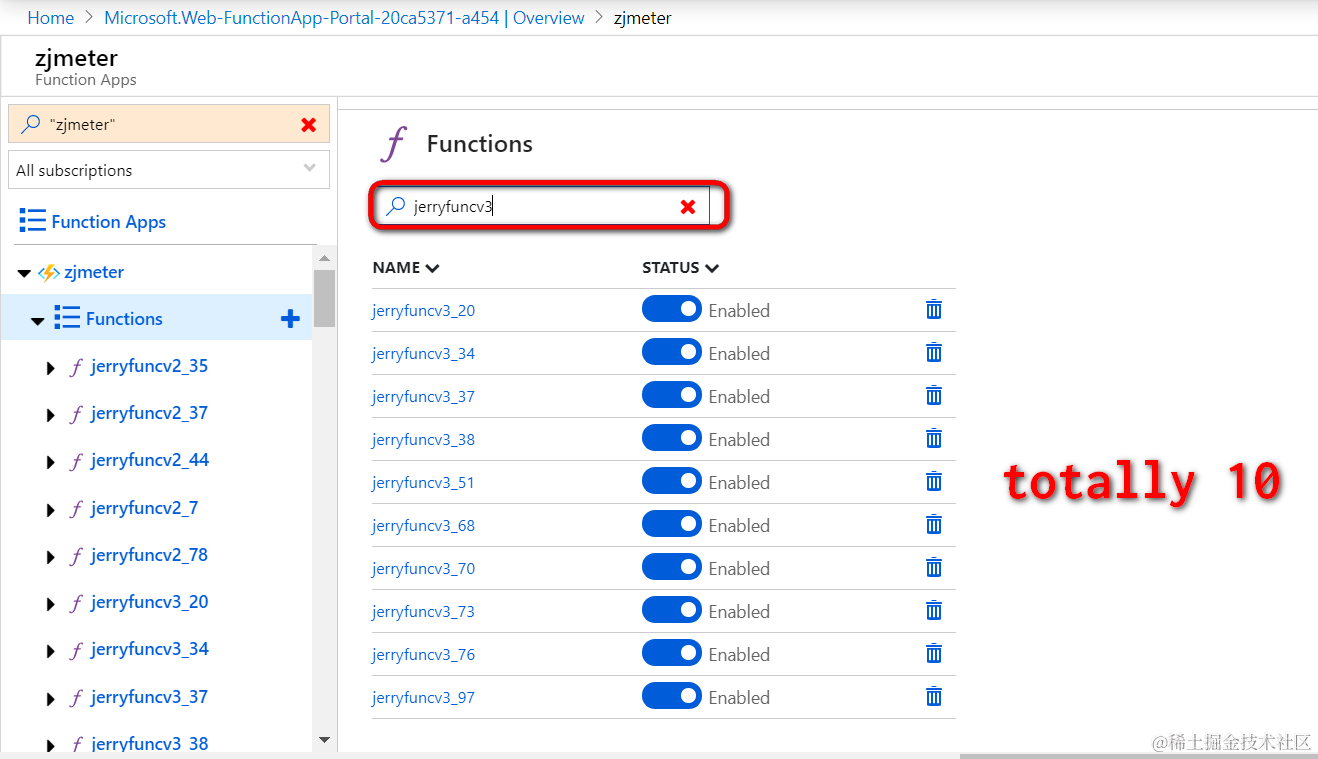
Task: Toggle the Enabled switch for jerryfuncv3_38
Action: pyautogui.click(x=672, y=439)
